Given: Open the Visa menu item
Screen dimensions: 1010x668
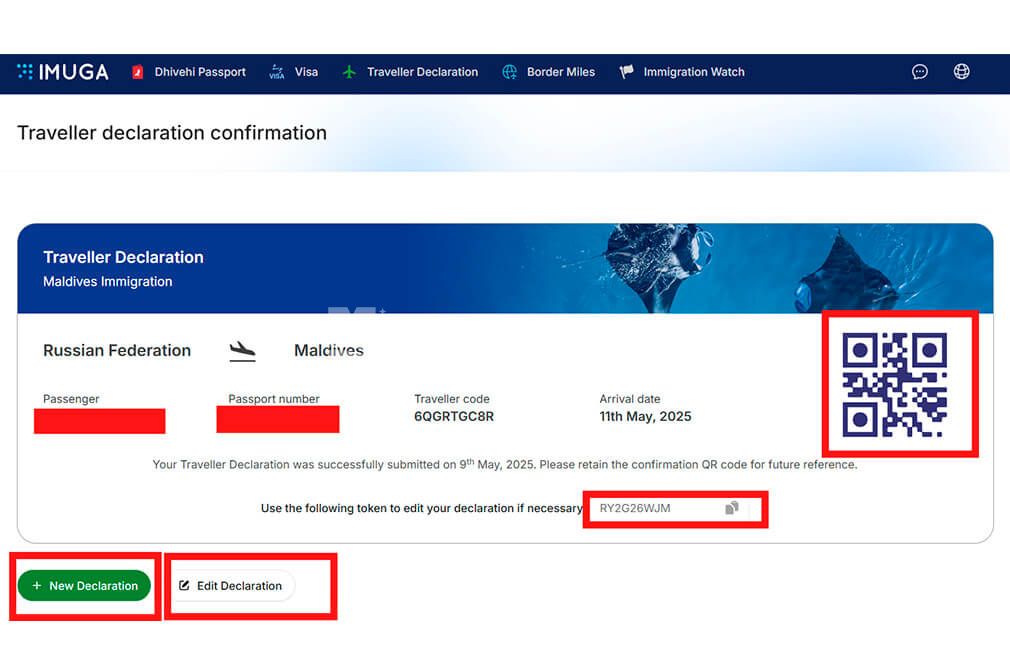Looking at the screenshot, I should click(x=306, y=72).
